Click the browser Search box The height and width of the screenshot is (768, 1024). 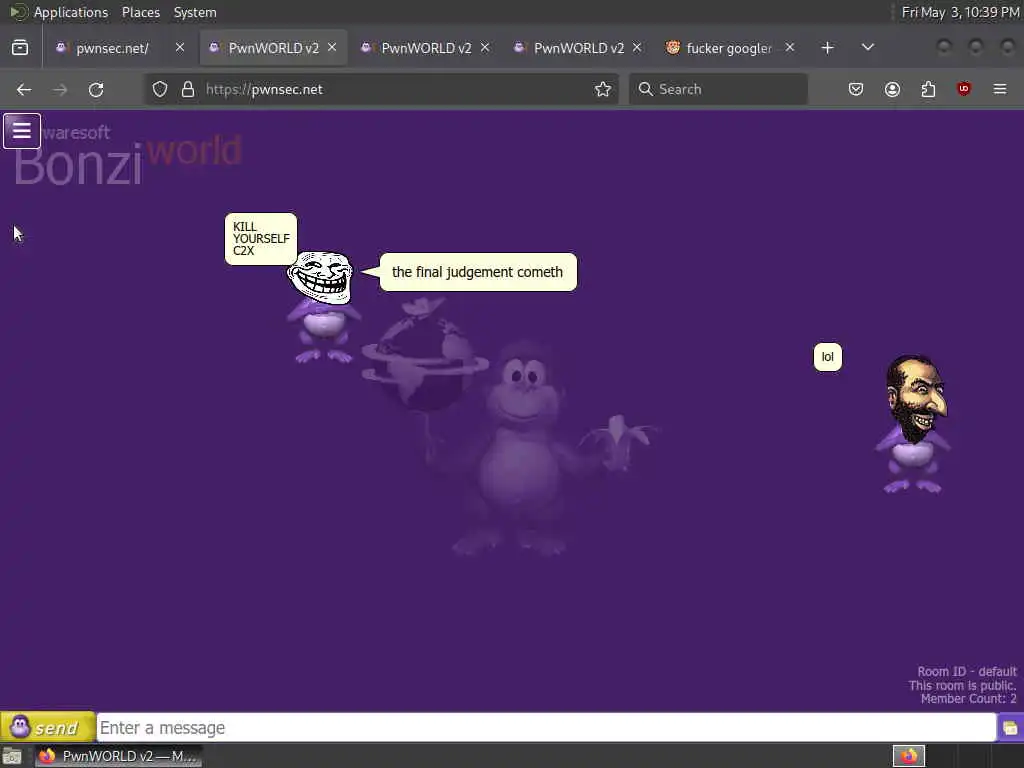pyautogui.click(x=718, y=89)
